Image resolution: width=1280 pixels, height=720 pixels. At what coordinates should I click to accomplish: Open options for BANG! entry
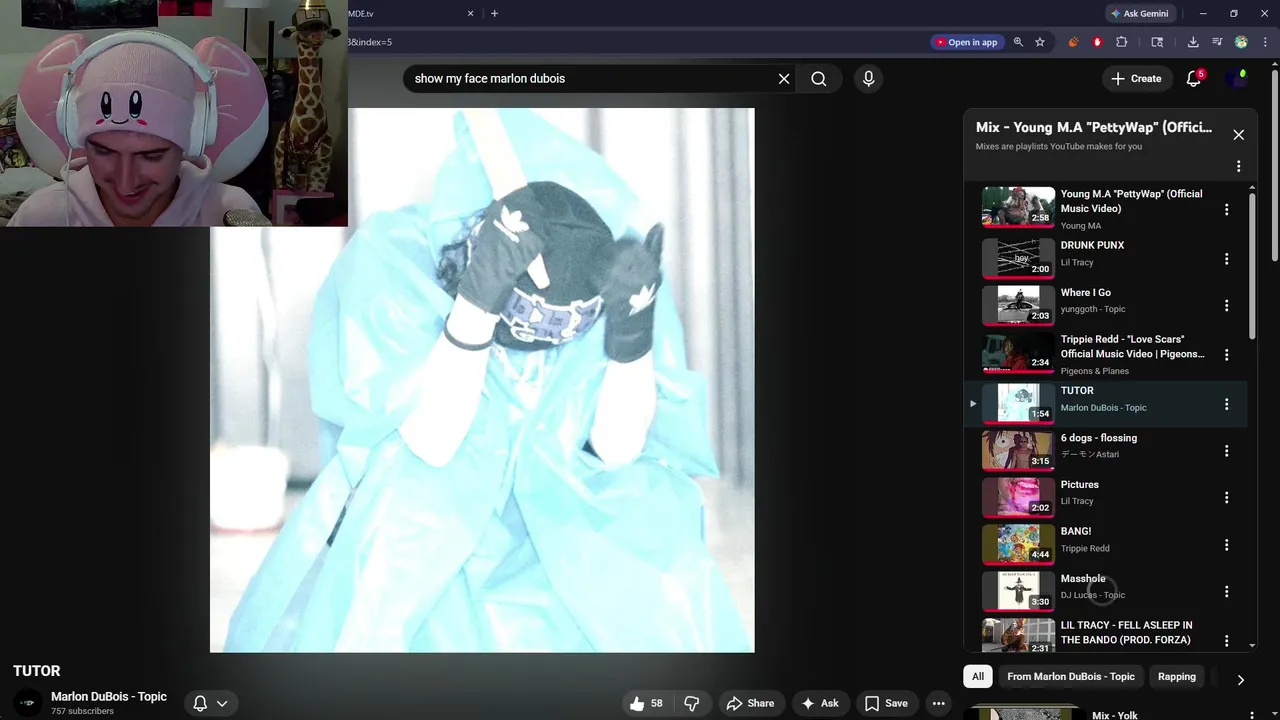[1226, 545]
